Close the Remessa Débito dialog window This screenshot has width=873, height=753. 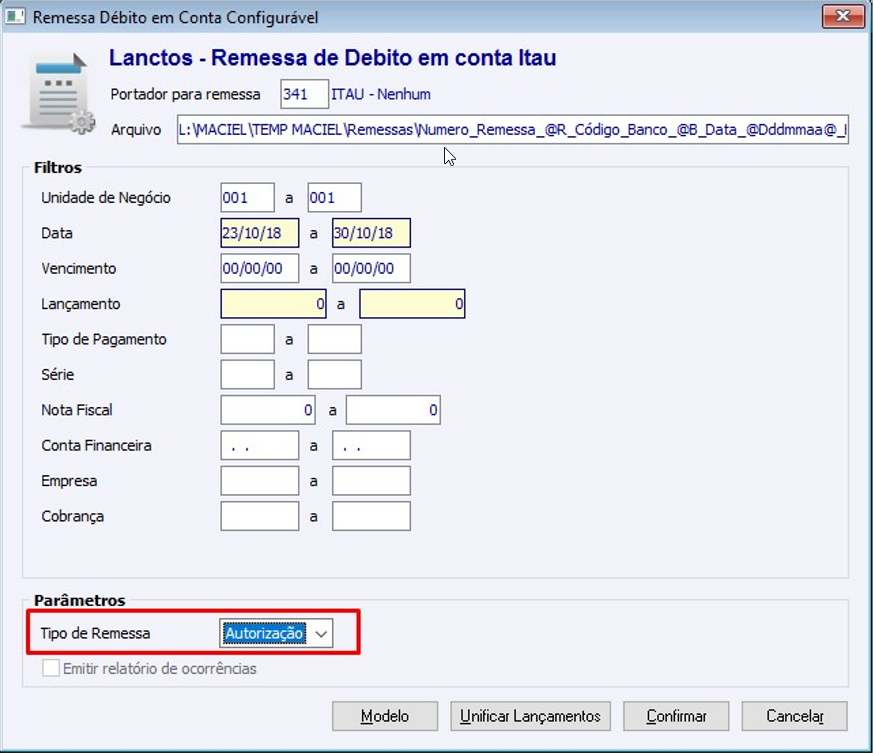pos(843,16)
